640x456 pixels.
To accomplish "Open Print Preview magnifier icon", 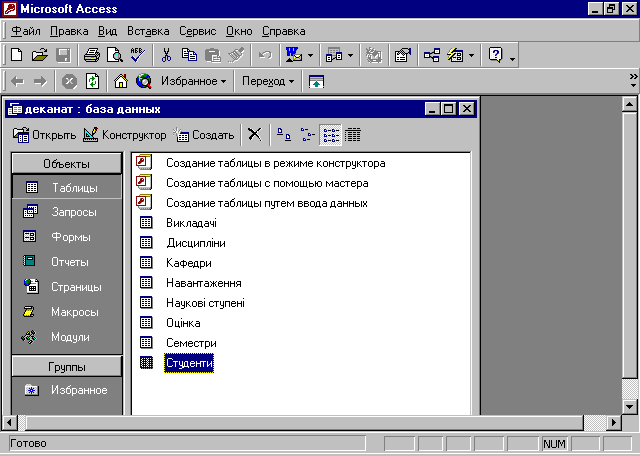I will click(115, 55).
